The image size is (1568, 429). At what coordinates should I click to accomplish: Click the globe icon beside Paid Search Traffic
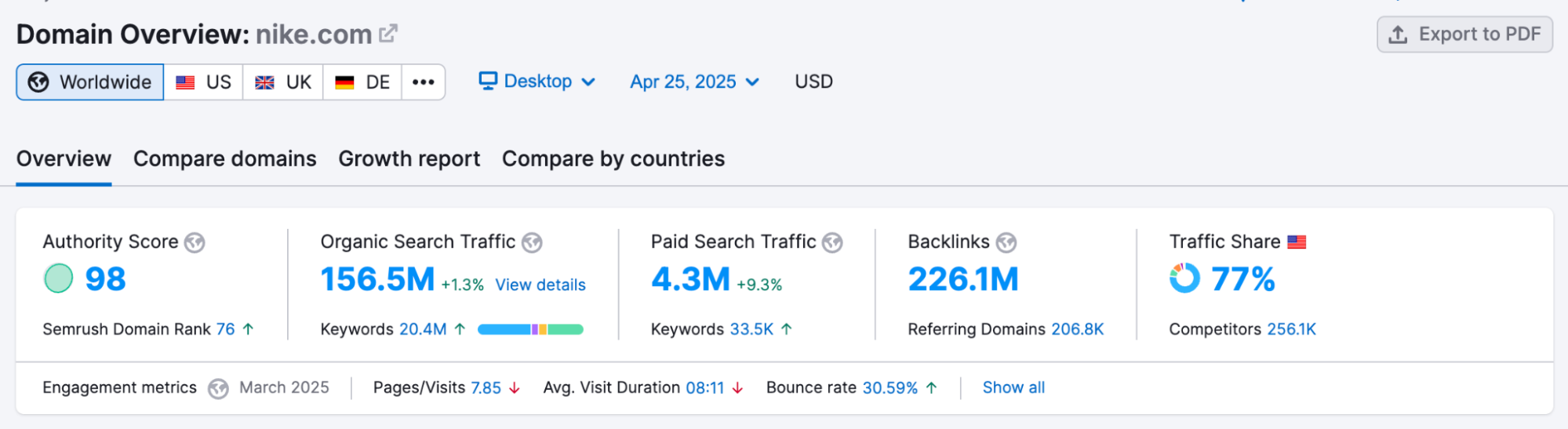pyautogui.click(x=832, y=243)
